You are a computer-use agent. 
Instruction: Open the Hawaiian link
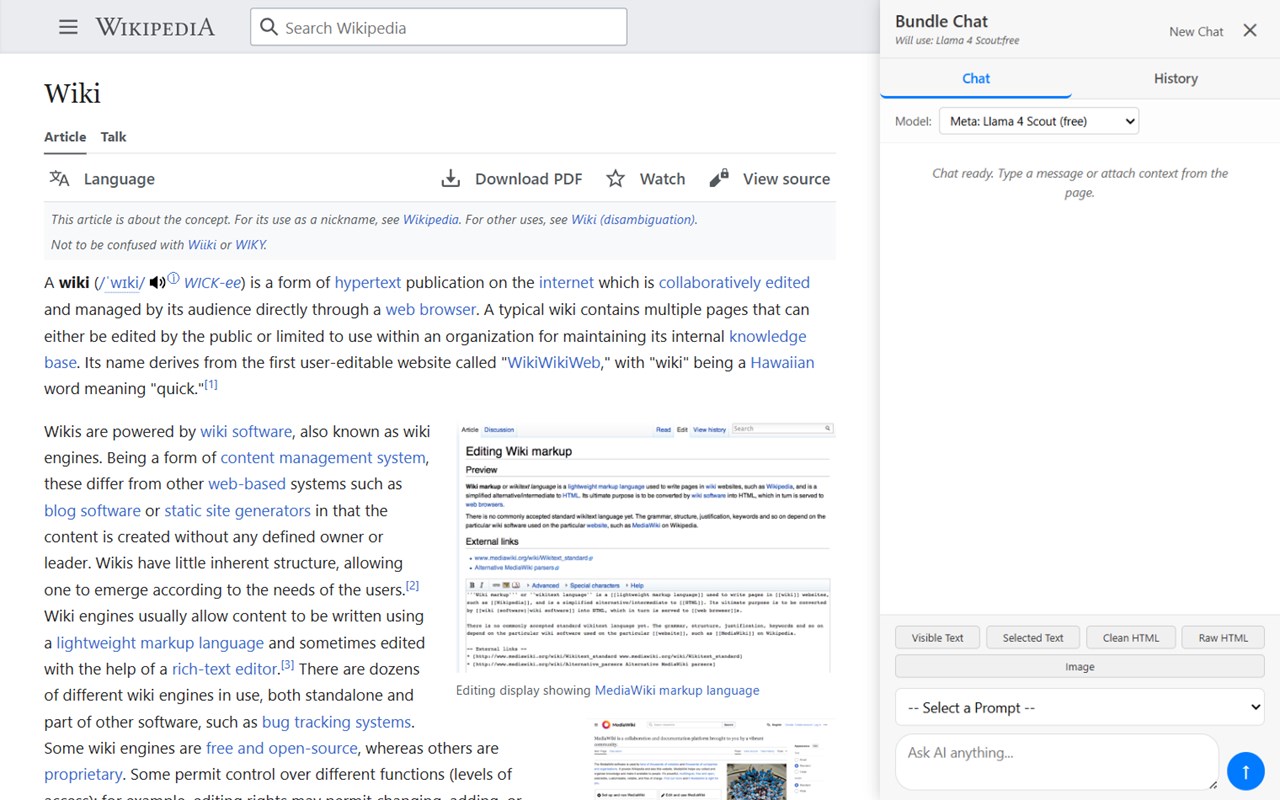point(782,362)
